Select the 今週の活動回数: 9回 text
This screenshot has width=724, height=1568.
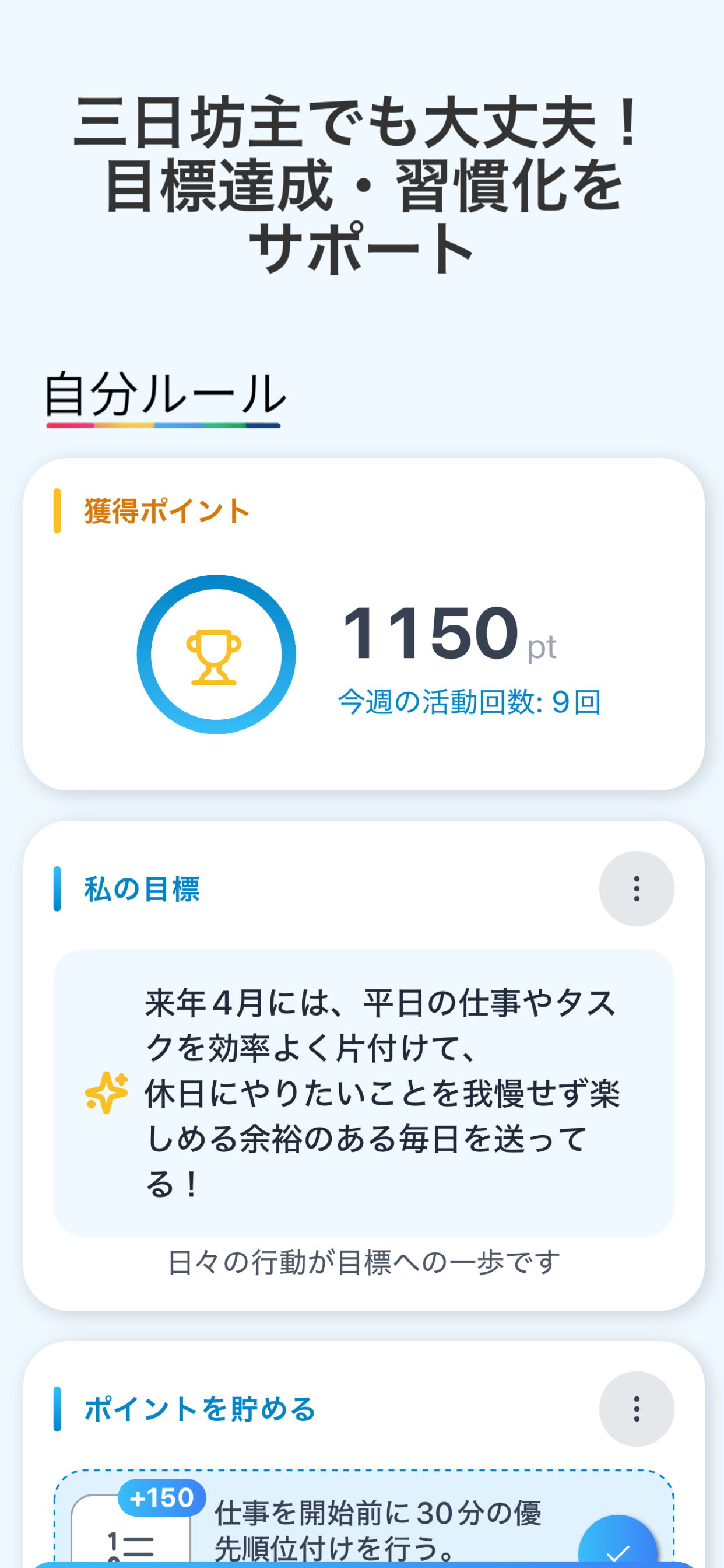pos(469,702)
